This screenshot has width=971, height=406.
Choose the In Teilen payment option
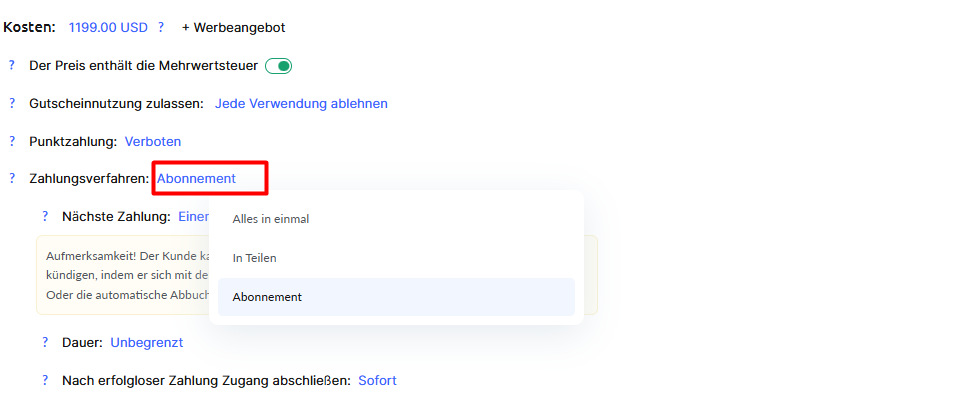pyautogui.click(x=254, y=258)
